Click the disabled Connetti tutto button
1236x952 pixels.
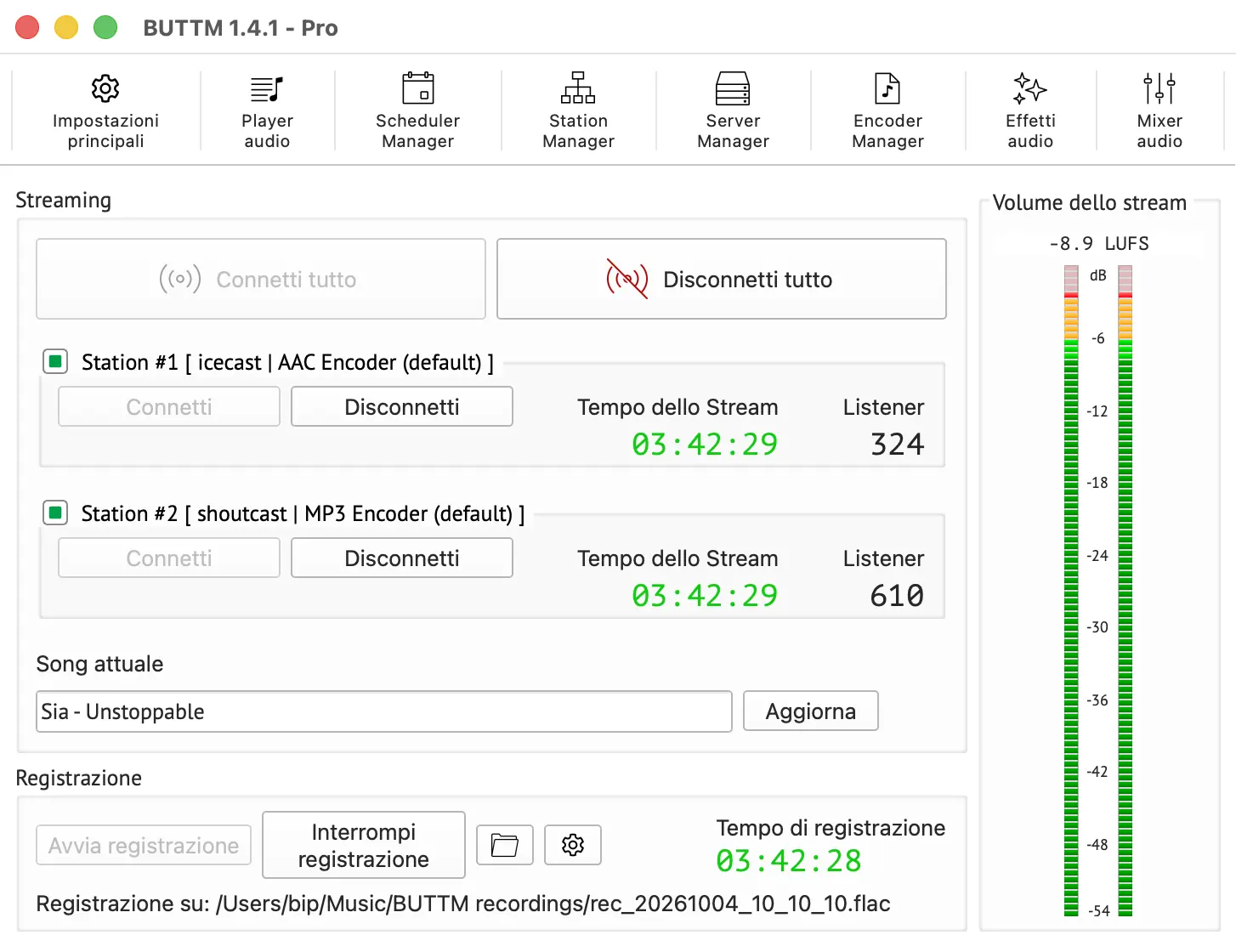pyautogui.click(x=261, y=279)
